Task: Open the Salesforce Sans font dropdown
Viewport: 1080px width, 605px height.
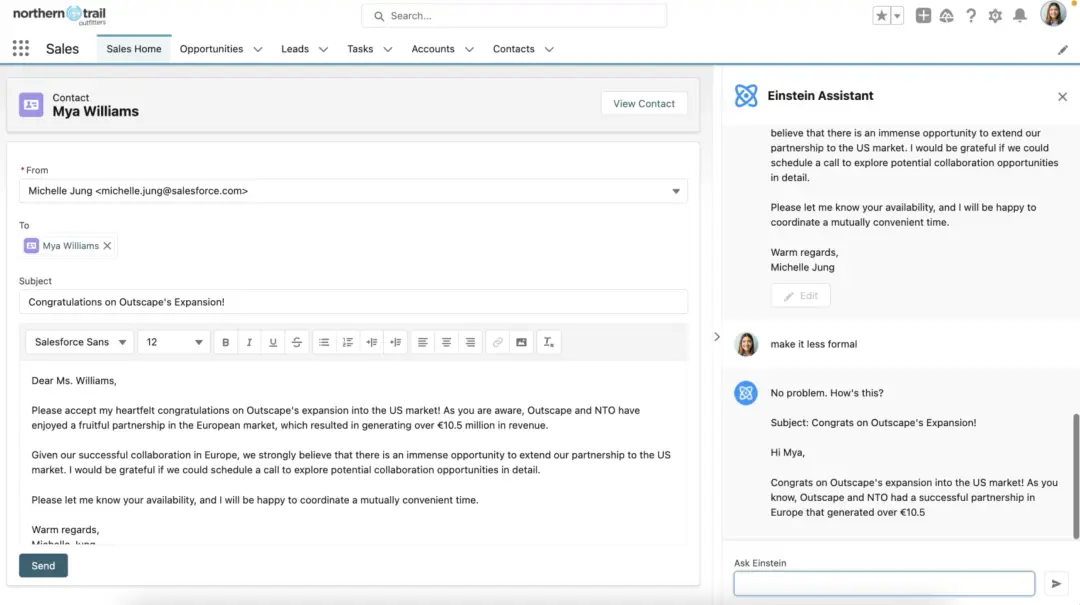Action: [79, 342]
